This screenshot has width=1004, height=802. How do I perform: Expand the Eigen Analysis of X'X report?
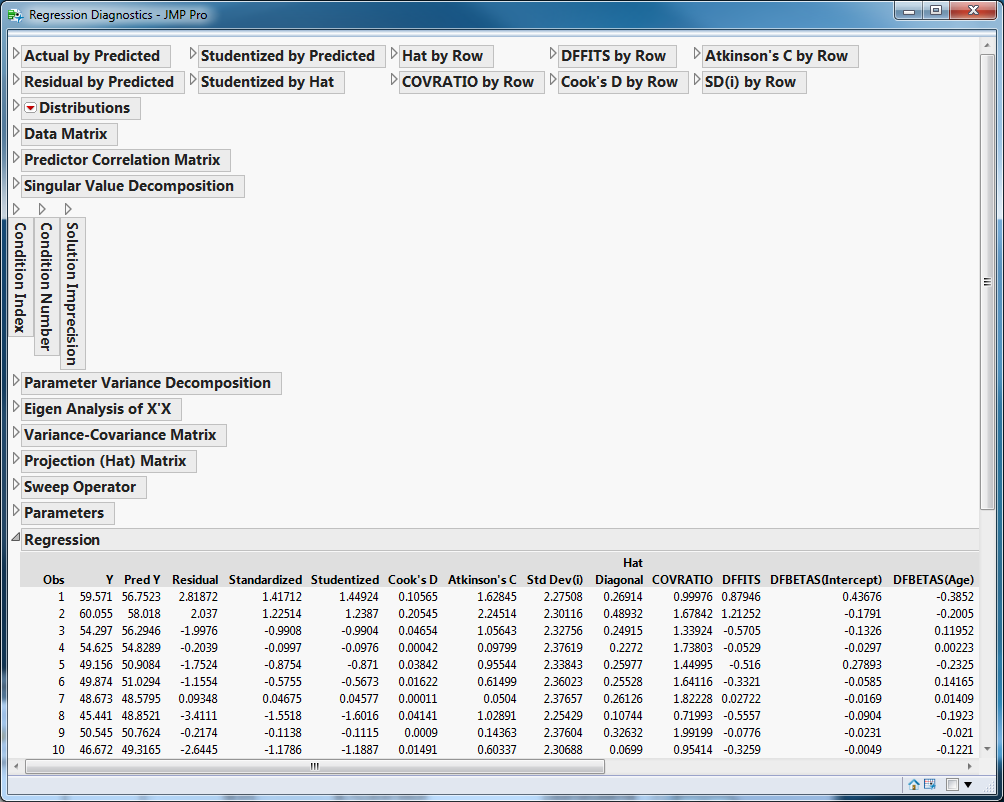[x=16, y=409]
